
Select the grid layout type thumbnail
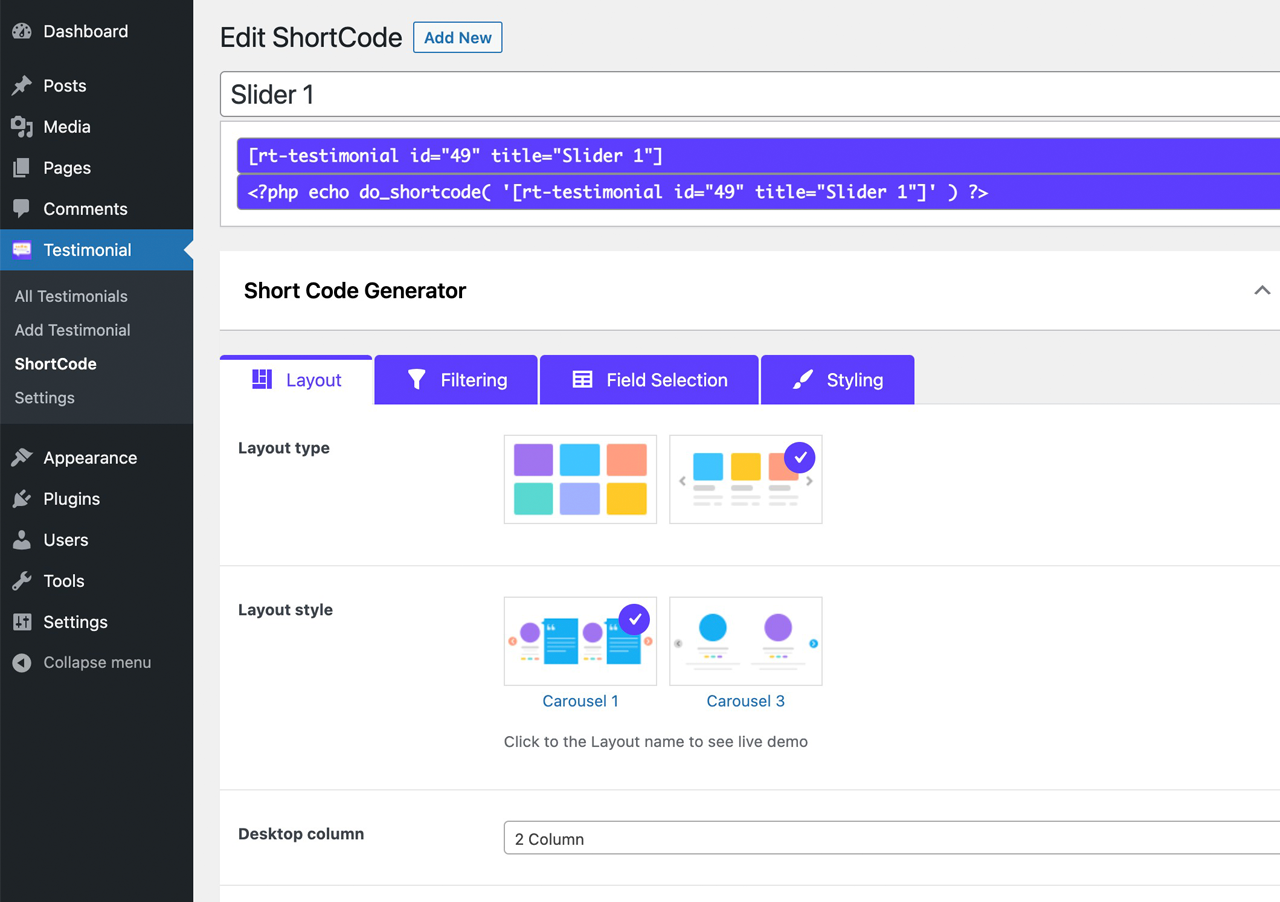click(x=580, y=479)
